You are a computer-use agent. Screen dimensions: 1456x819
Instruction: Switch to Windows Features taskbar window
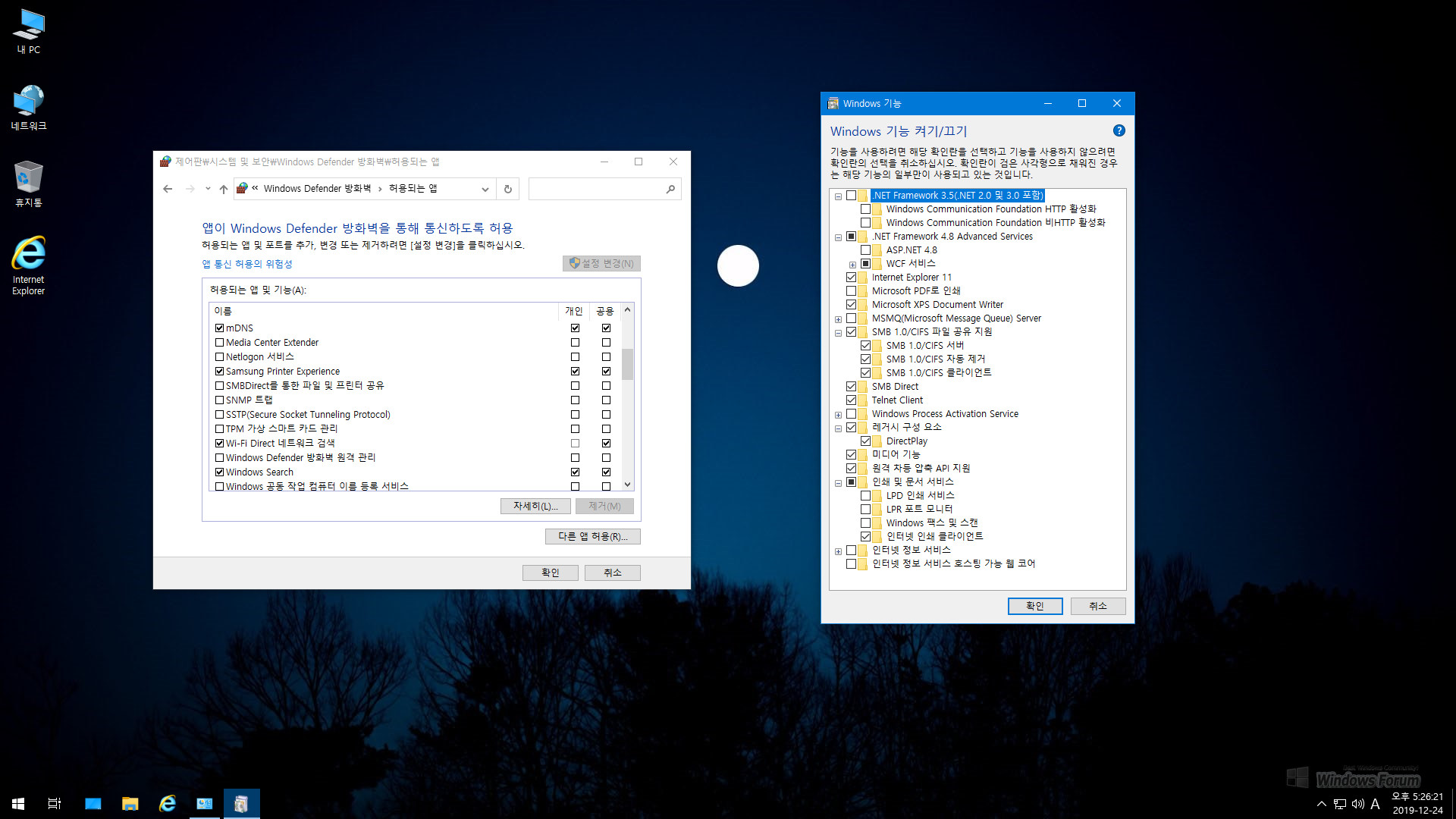[x=241, y=803]
